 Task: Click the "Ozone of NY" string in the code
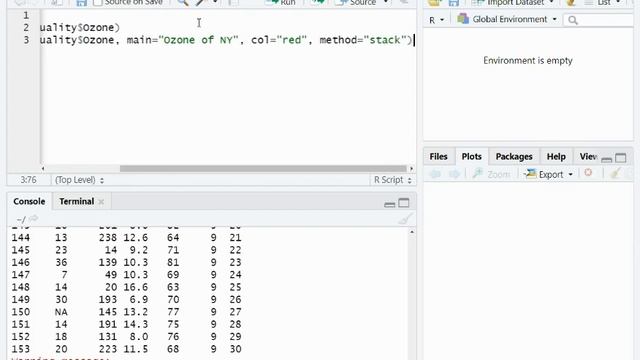pyautogui.click(x=199, y=40)
